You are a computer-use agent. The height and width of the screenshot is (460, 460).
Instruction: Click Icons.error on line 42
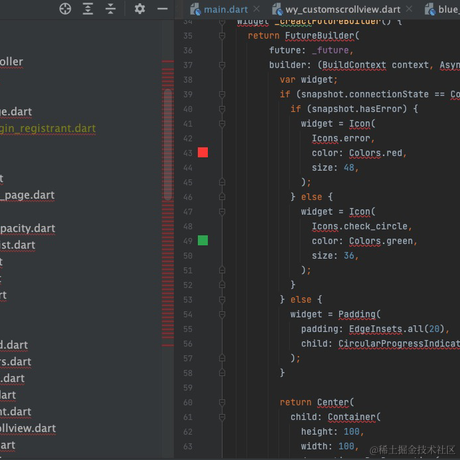(341, 138)
